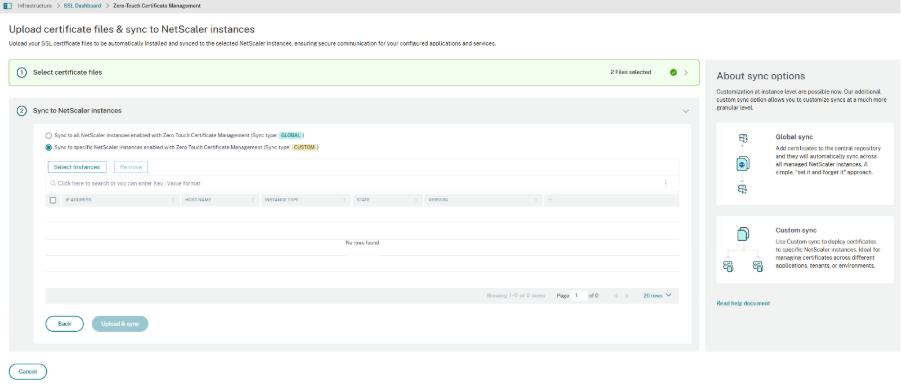Open the 20 rows per page dropdown
Screen dimensions: 901x388
(x=657, y=295)
